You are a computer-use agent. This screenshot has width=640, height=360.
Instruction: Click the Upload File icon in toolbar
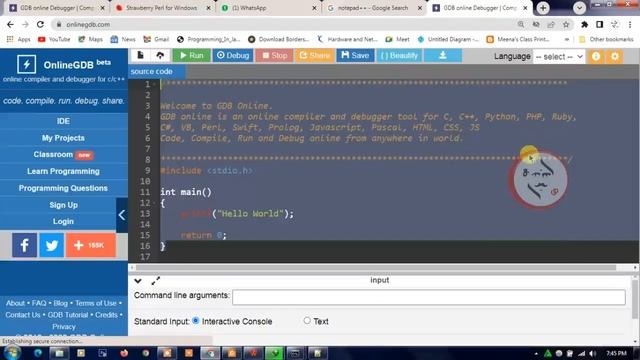(x=160, y=55)
